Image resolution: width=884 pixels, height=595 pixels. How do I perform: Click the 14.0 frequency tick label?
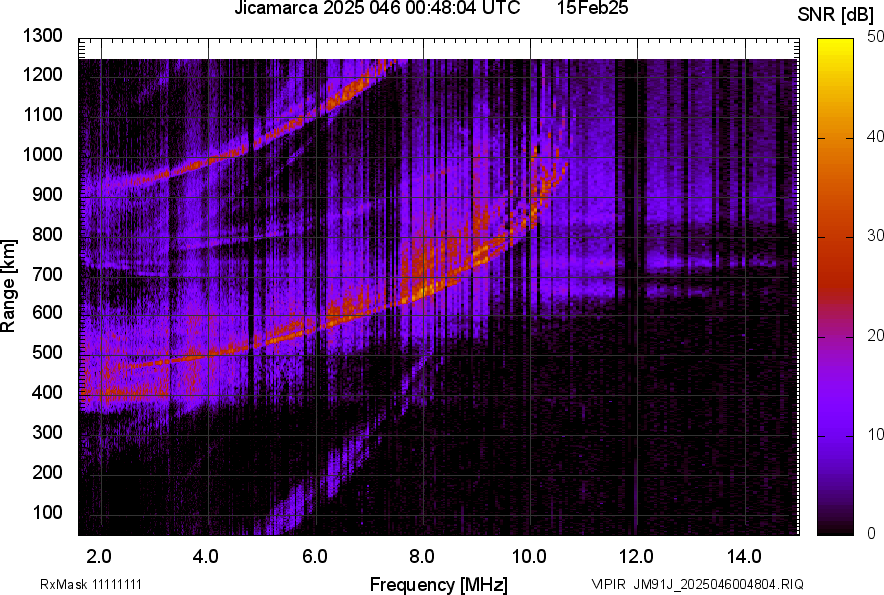[744, 556]
